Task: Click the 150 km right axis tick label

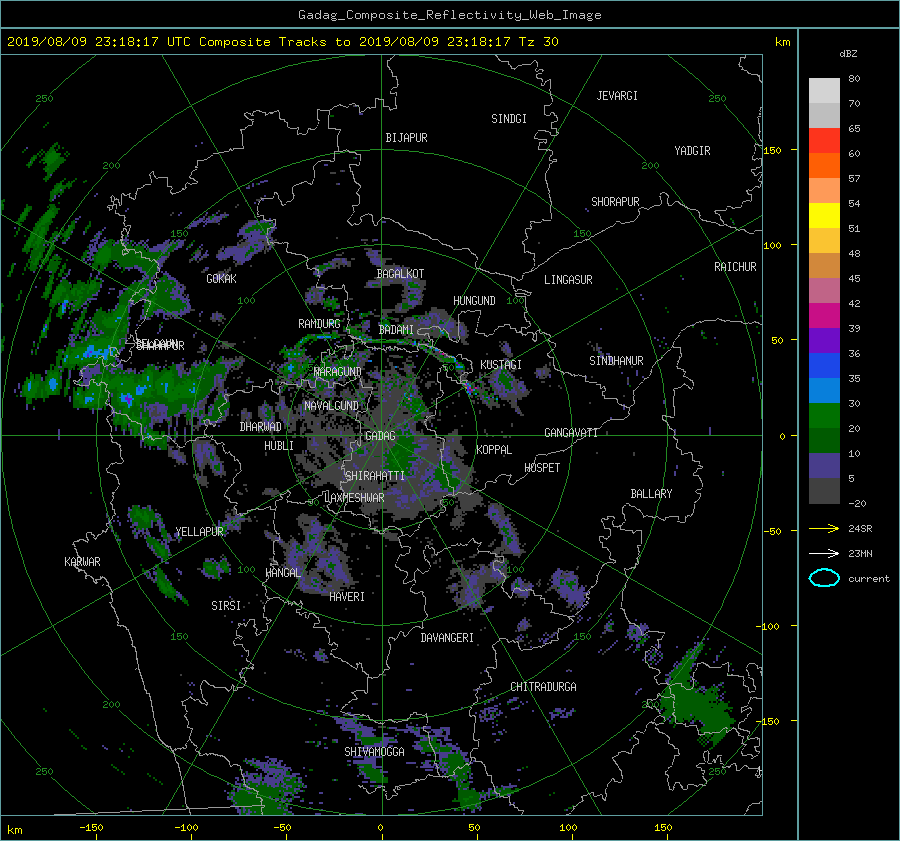Action: coord(773,150)
